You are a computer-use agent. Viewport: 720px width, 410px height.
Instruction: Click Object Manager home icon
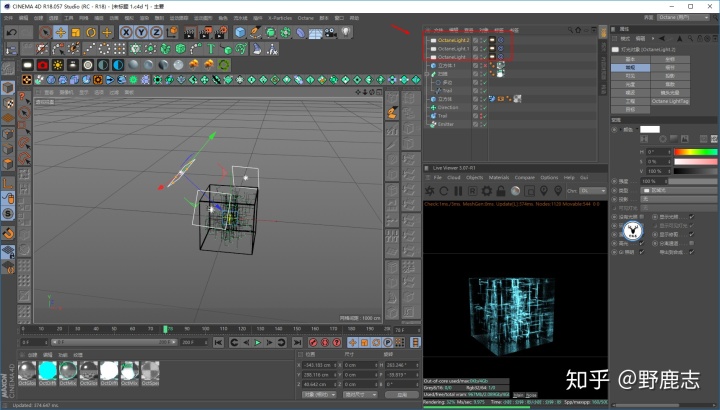[578, 30]
